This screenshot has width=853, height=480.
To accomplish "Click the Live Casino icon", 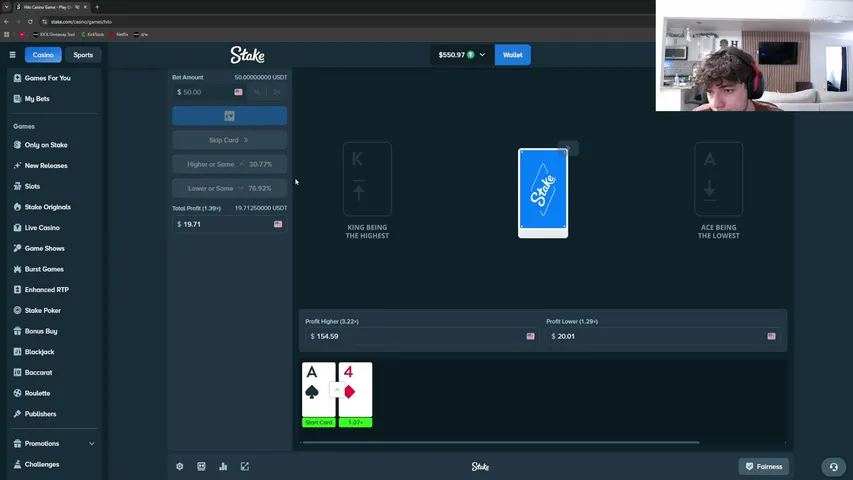I will point(17,227).
